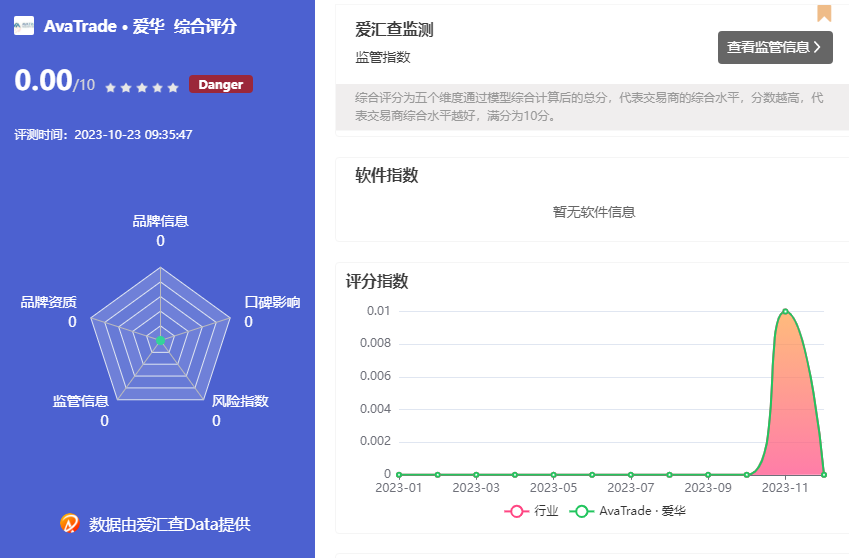The width and height of the screenshot is (849, 558).
Task: Select the 风险指数 radar axis label
Action: click(240, 401)
